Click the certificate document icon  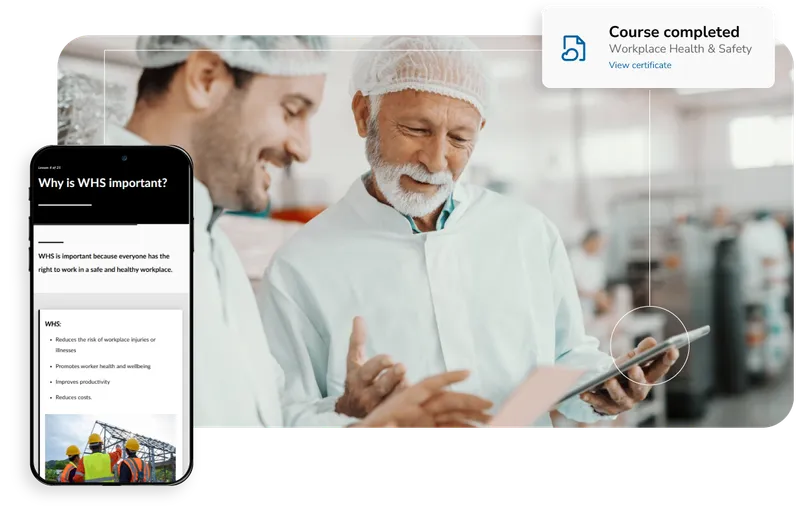(574, 47)
